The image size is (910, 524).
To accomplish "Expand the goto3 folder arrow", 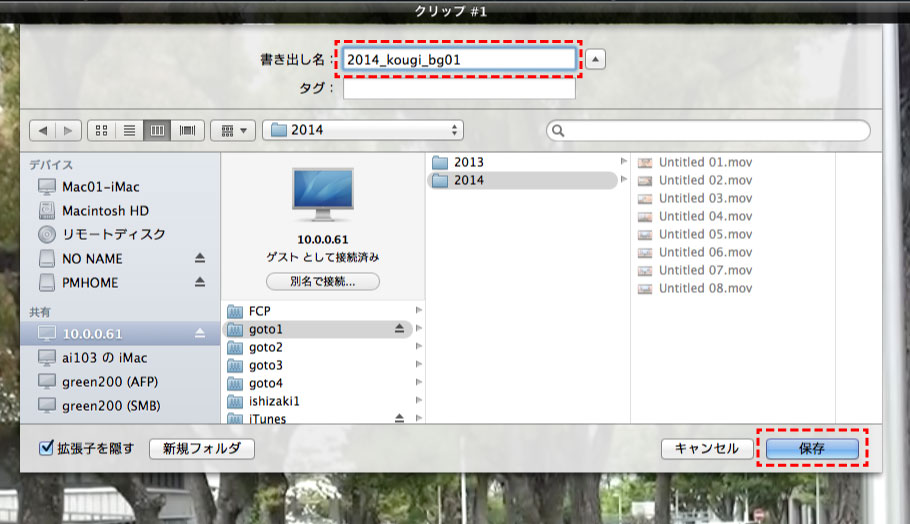I will (x=418, y=364).
